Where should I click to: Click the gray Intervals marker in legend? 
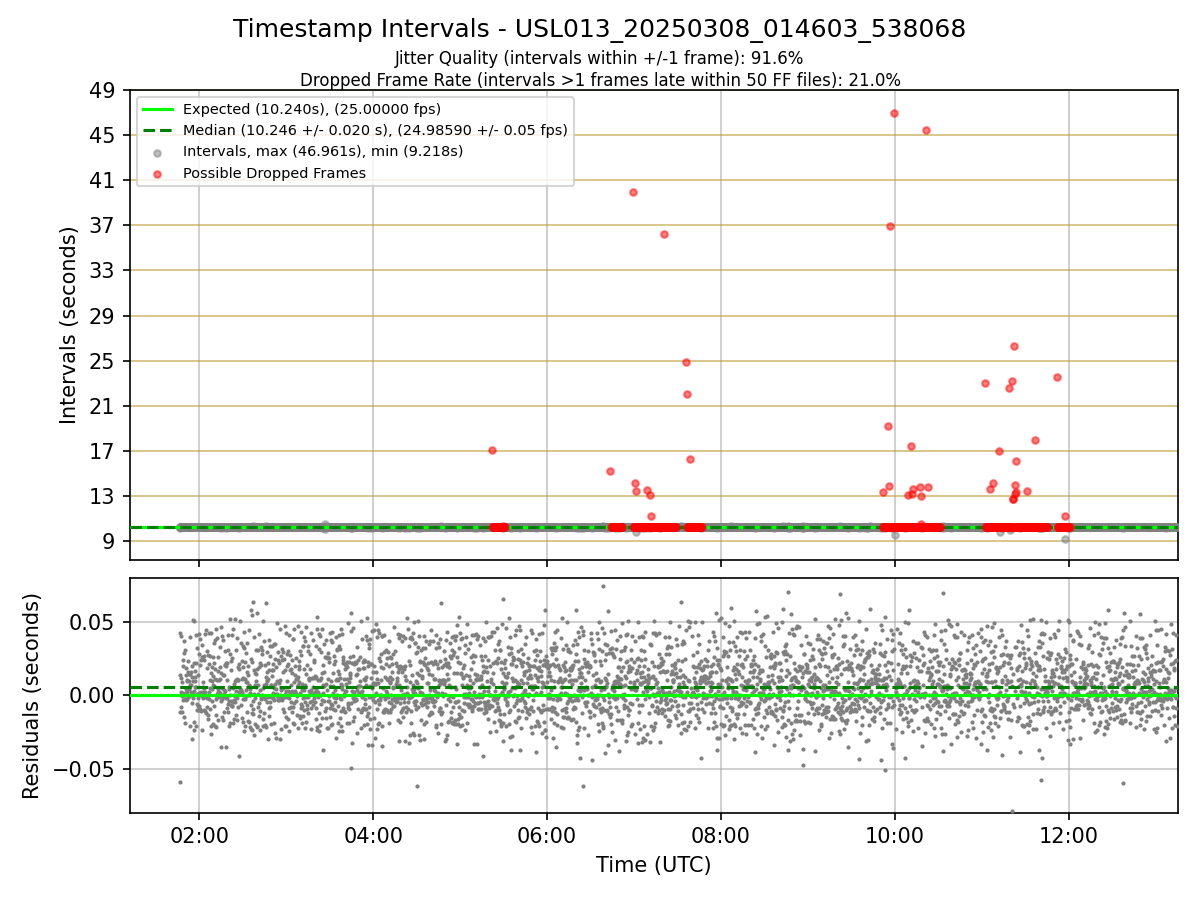[x=158, y=152]
